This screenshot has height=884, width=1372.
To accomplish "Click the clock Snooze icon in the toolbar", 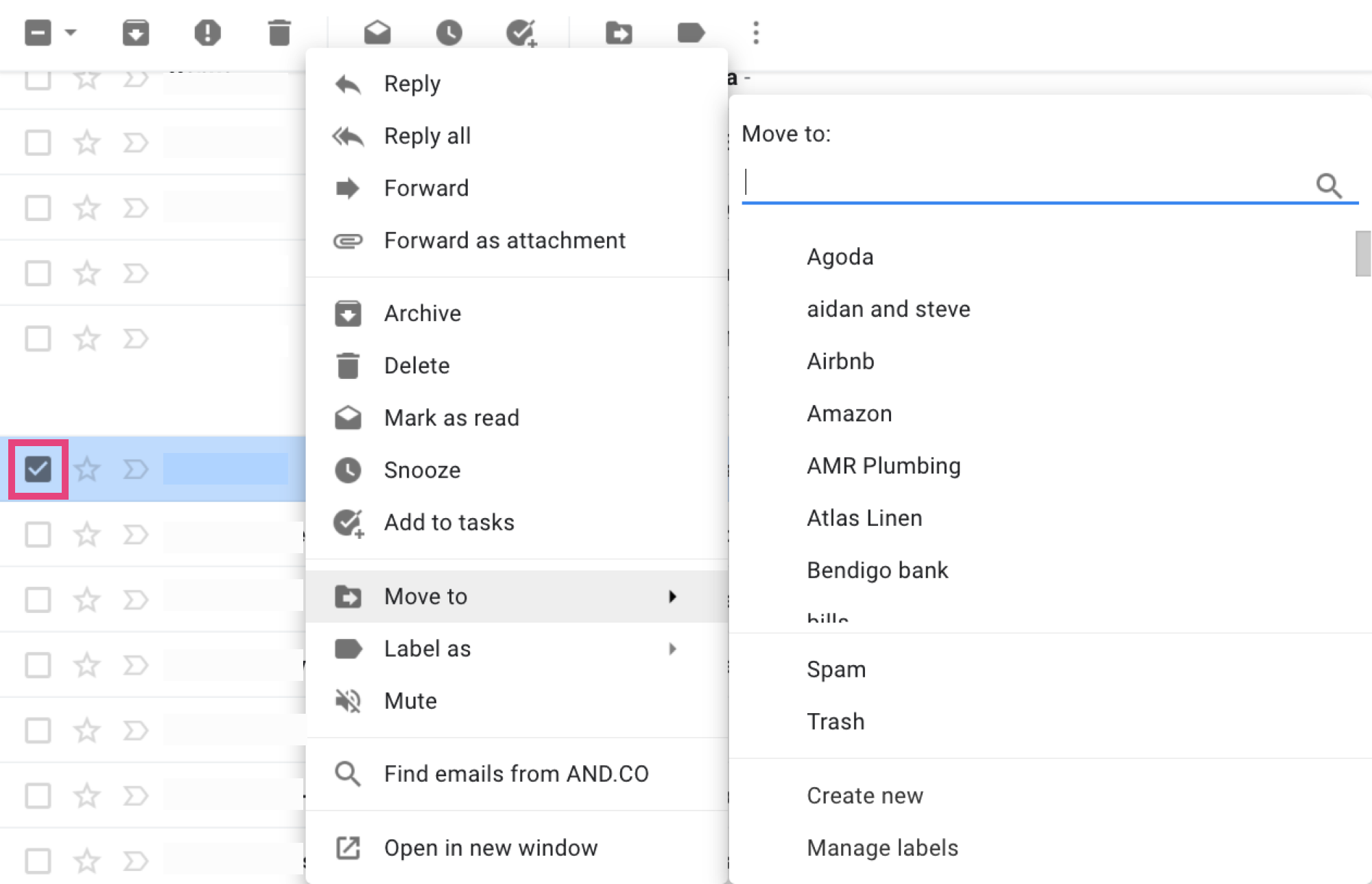I will (x=449, y=32).
